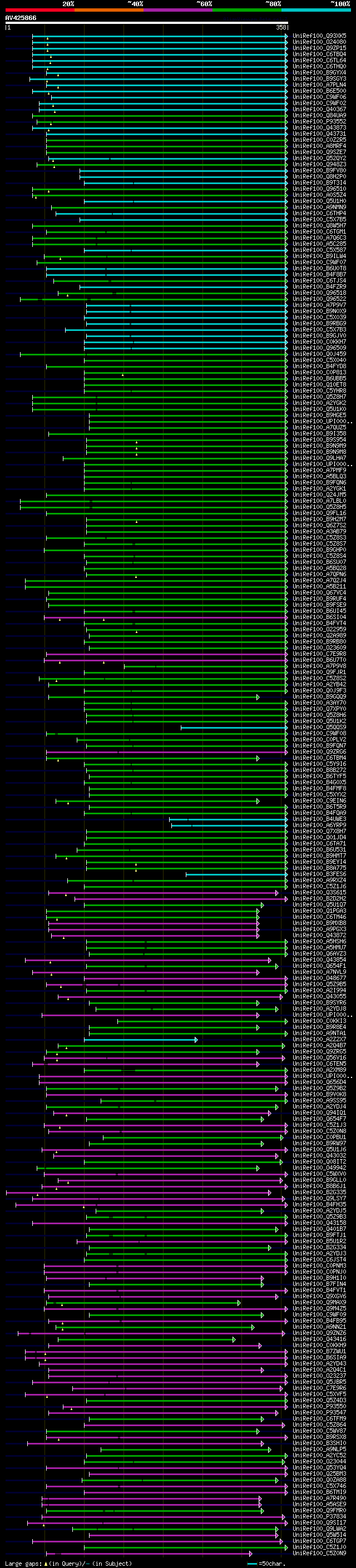Select the UniRef100_Q9FJR1 label

(319, 672)
